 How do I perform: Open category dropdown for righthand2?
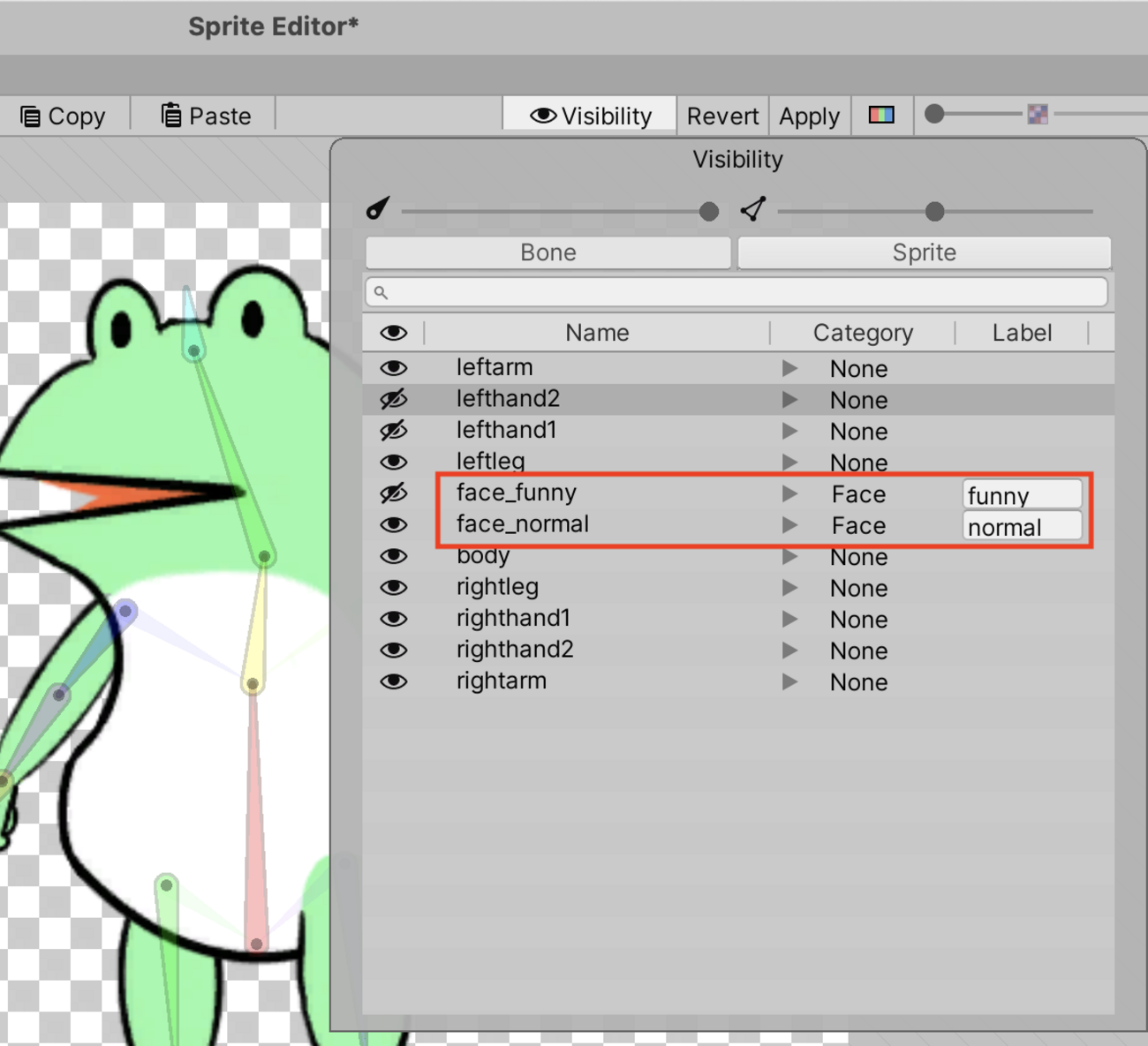pyautogui.click(x=789, y=651)
